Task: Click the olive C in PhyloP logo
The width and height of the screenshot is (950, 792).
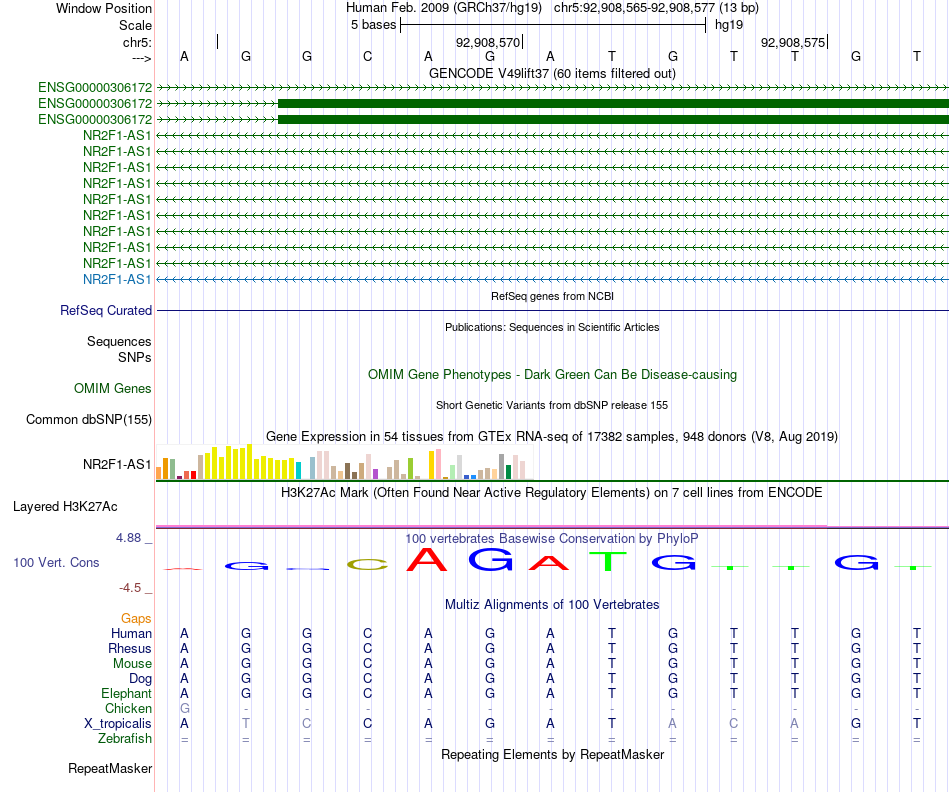Action: 367,565
